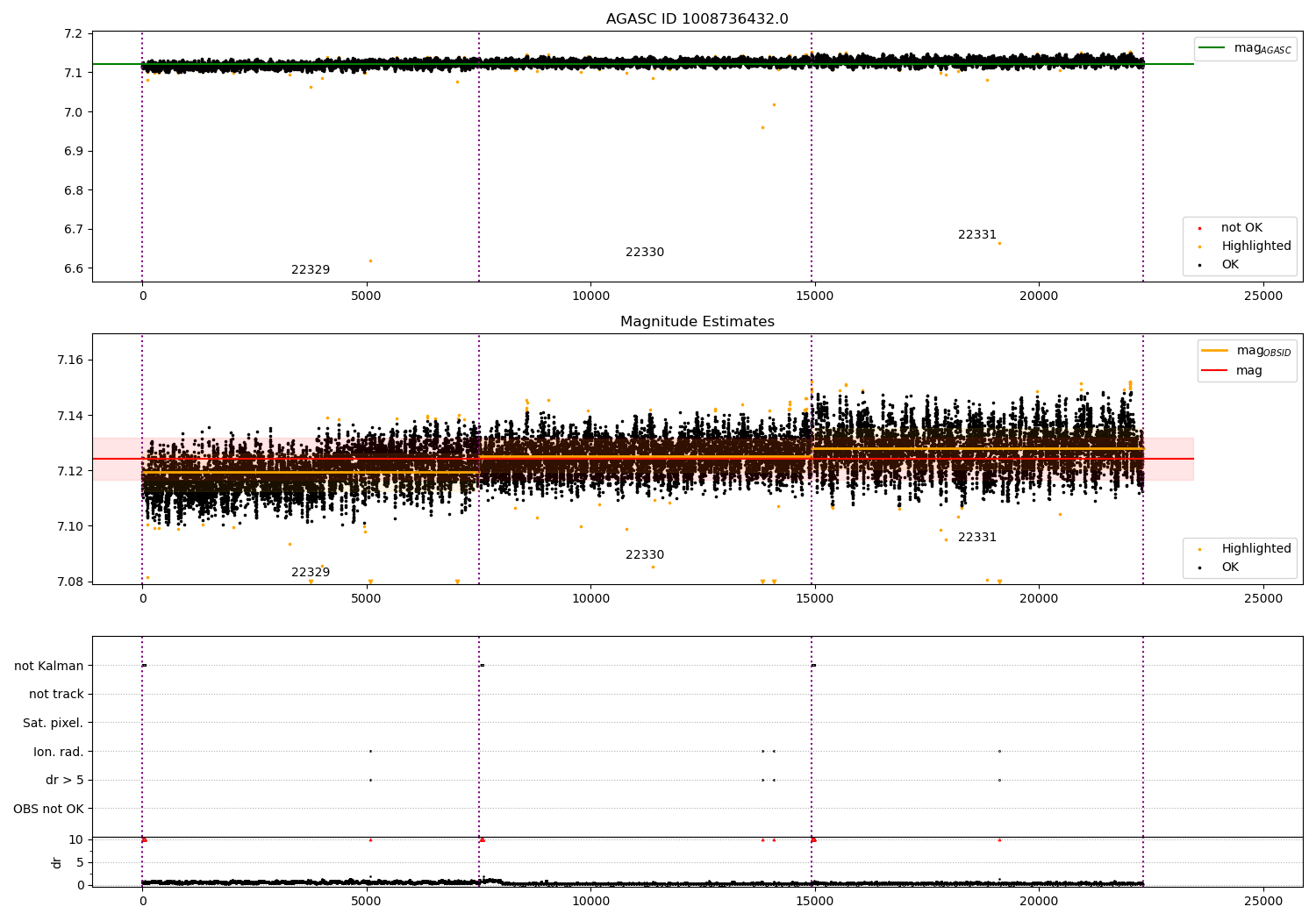
Task: Click the 'not Kalman' flag marker near time 15000
Action: click(x=814, y=665)
